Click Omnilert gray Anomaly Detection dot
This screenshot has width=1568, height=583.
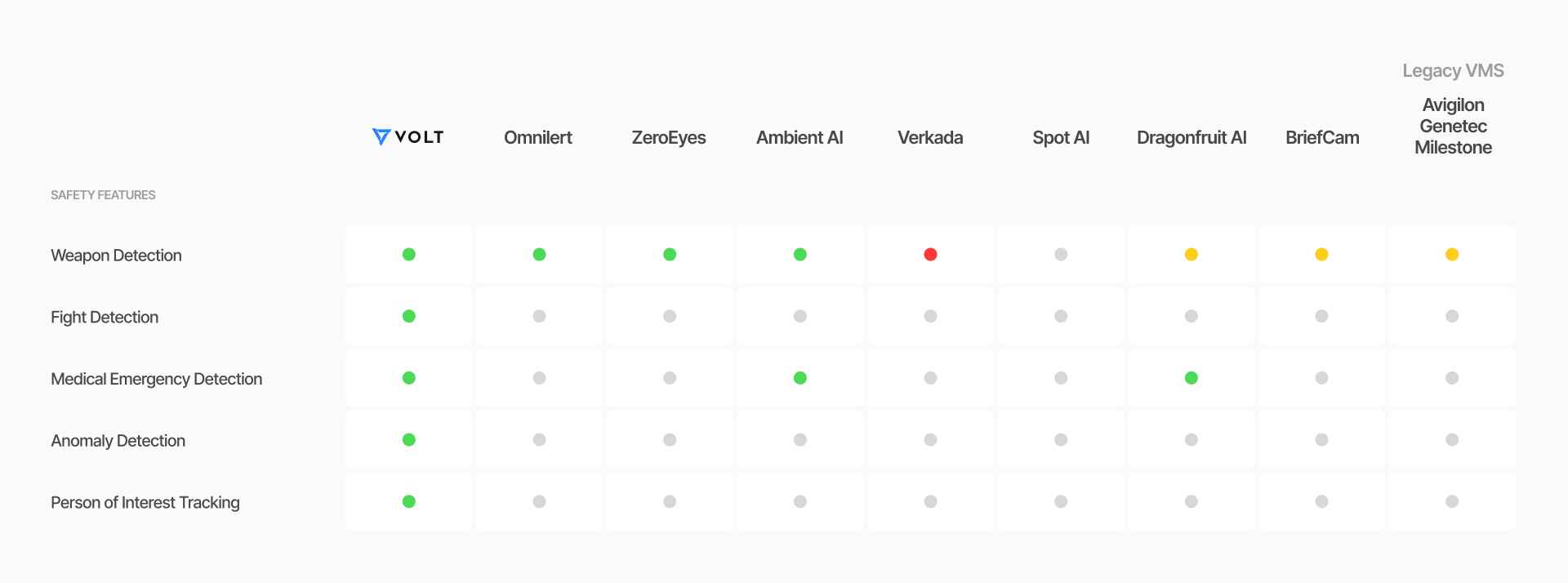pos(539,440)
